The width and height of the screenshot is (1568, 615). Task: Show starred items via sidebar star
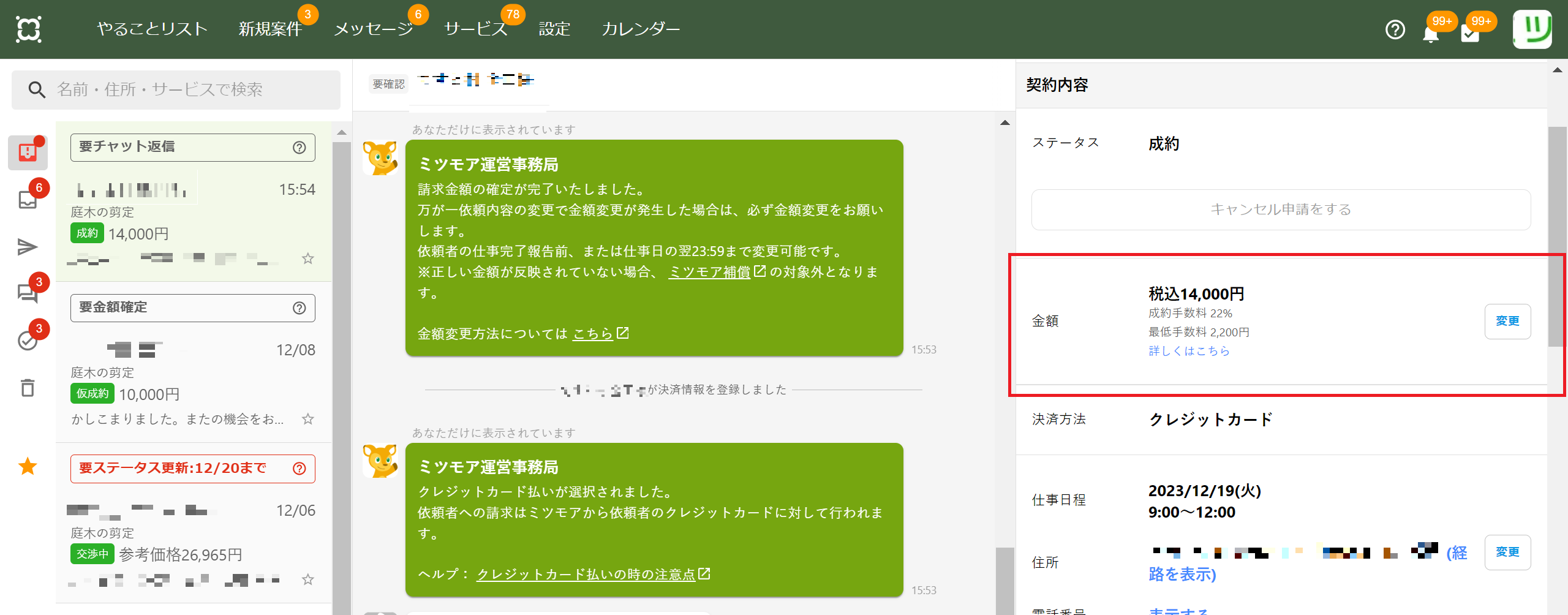pyautogui.click(x=28, y=466)
